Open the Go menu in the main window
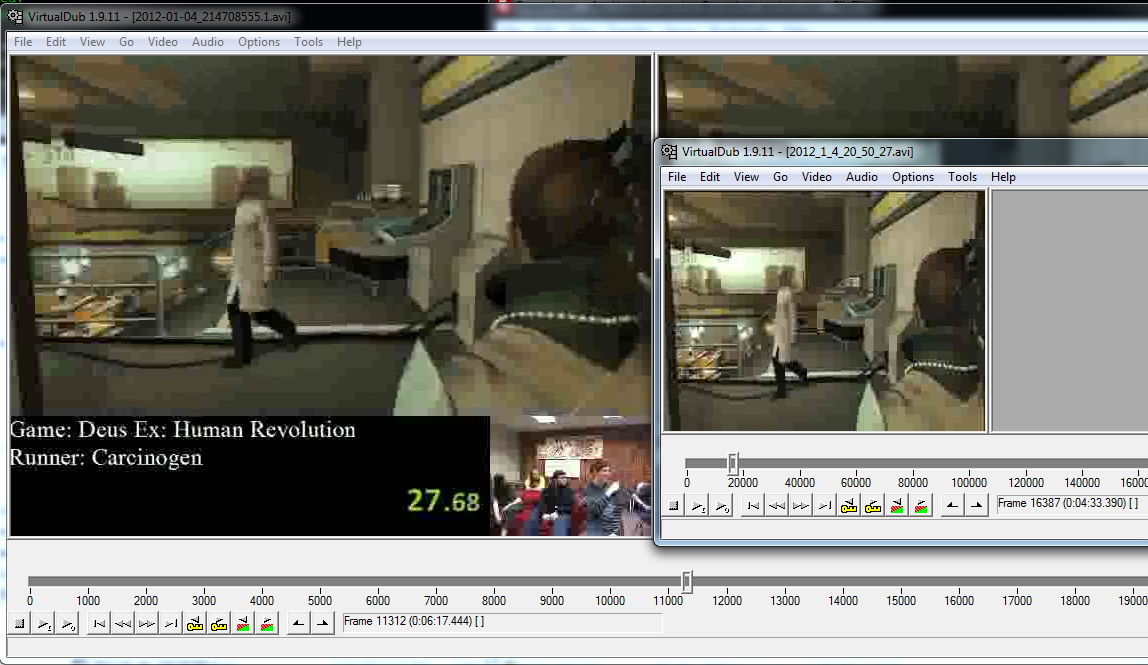Viewport: 1148px width, 665px height. point(127,42)
